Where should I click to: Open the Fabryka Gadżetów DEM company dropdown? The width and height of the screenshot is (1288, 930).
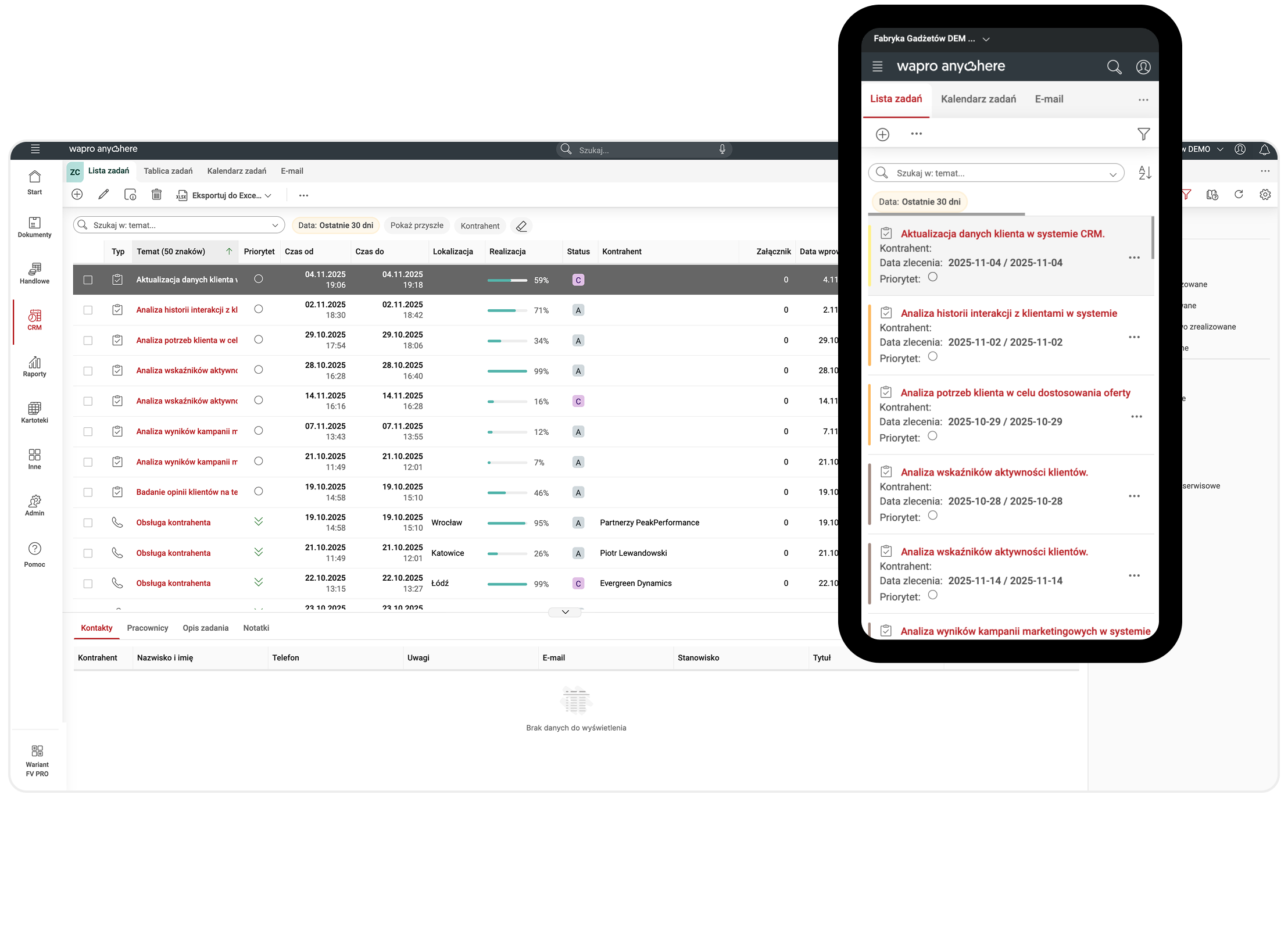click(x=986, y=40)
